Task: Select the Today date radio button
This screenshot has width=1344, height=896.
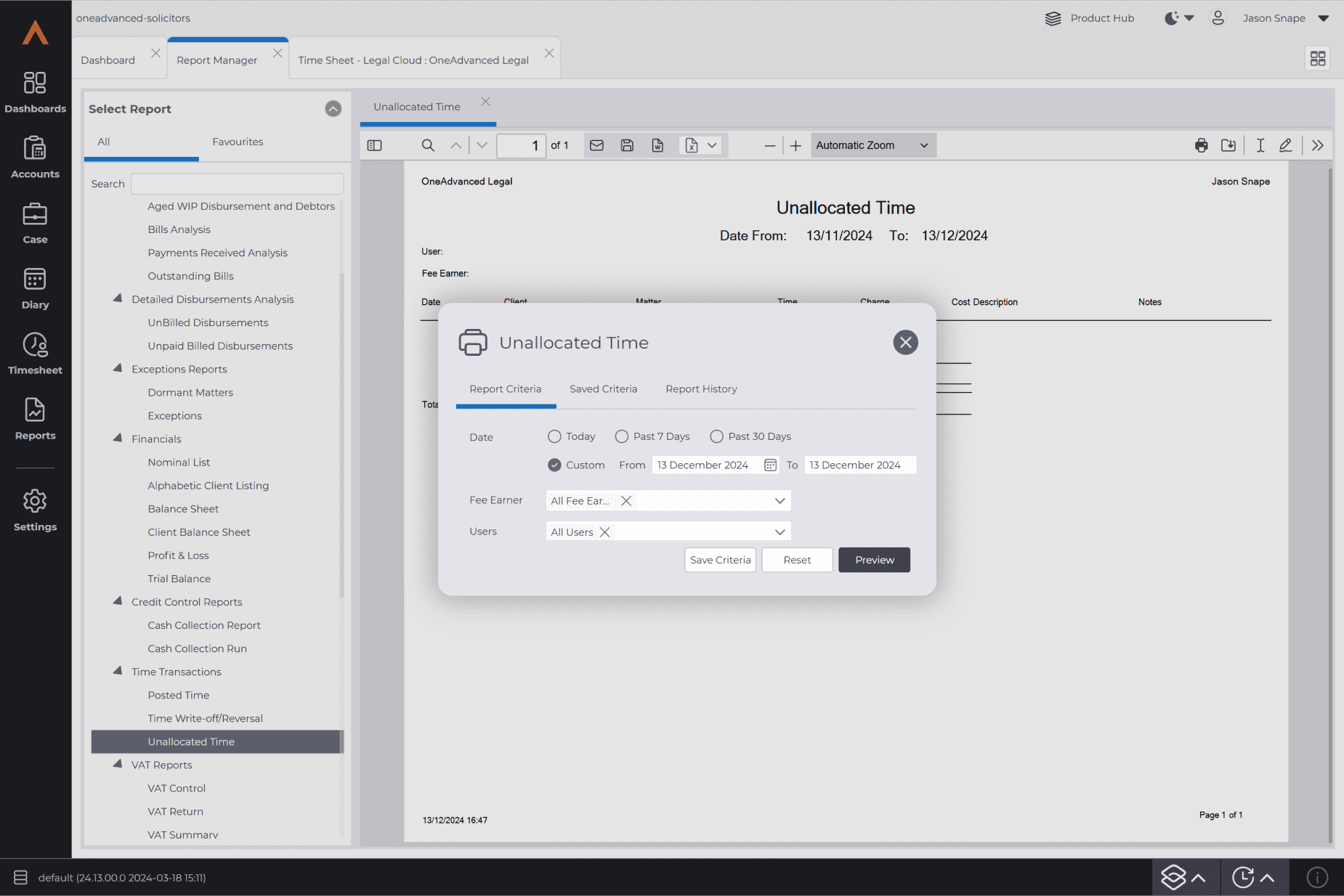Action: (554, 436)
